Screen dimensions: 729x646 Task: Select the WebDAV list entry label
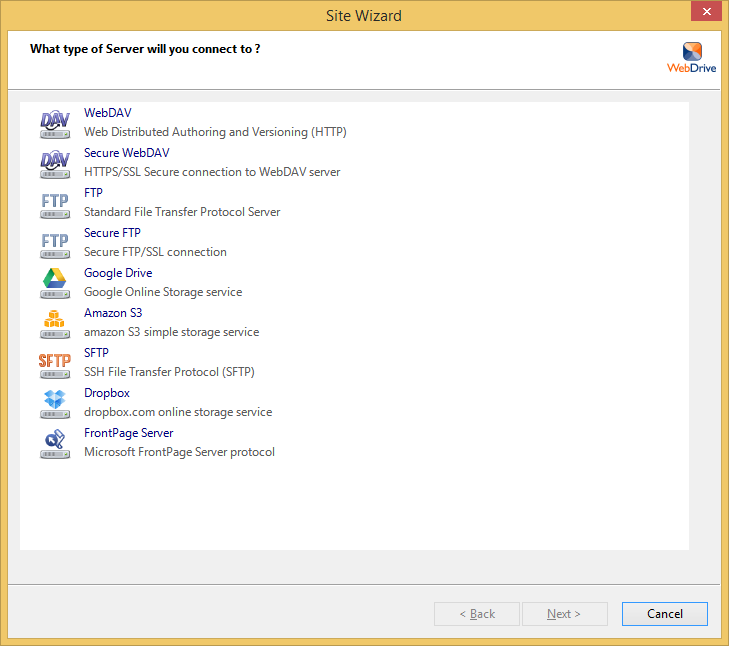(x=107, y=113)
